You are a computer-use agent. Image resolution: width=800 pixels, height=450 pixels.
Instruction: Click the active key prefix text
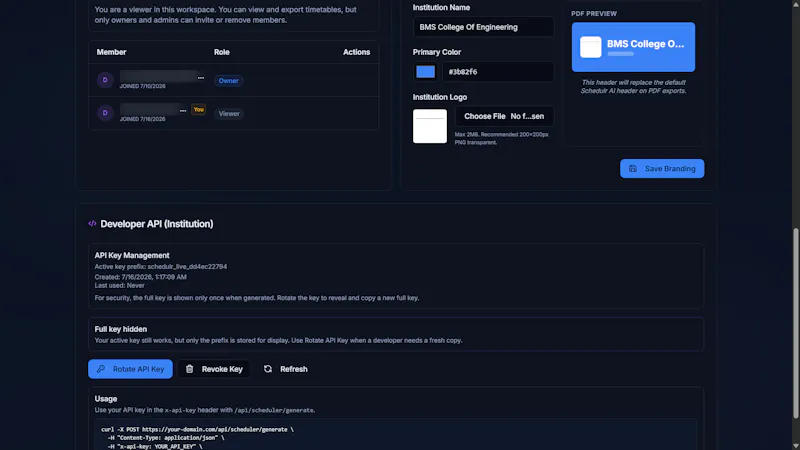pos(161,266)
